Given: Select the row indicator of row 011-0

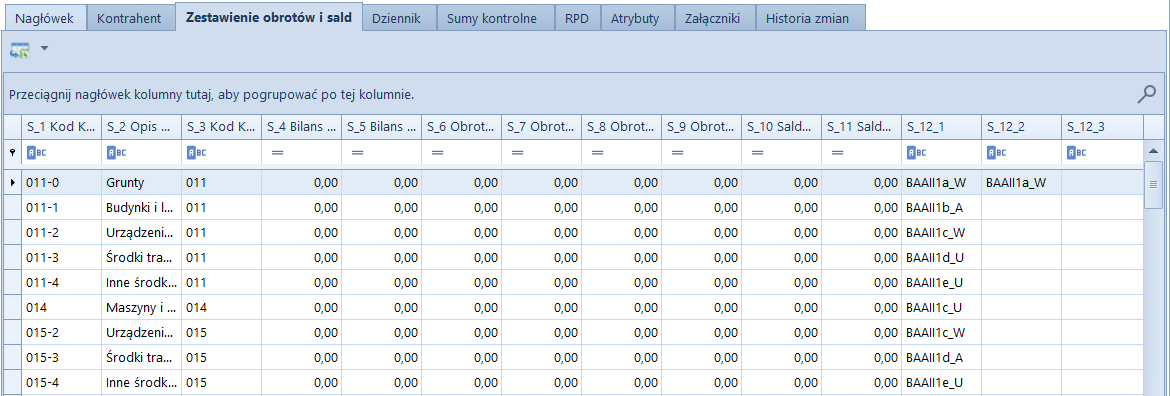Looking at the screenshot, I should click(x=12, y=182).
